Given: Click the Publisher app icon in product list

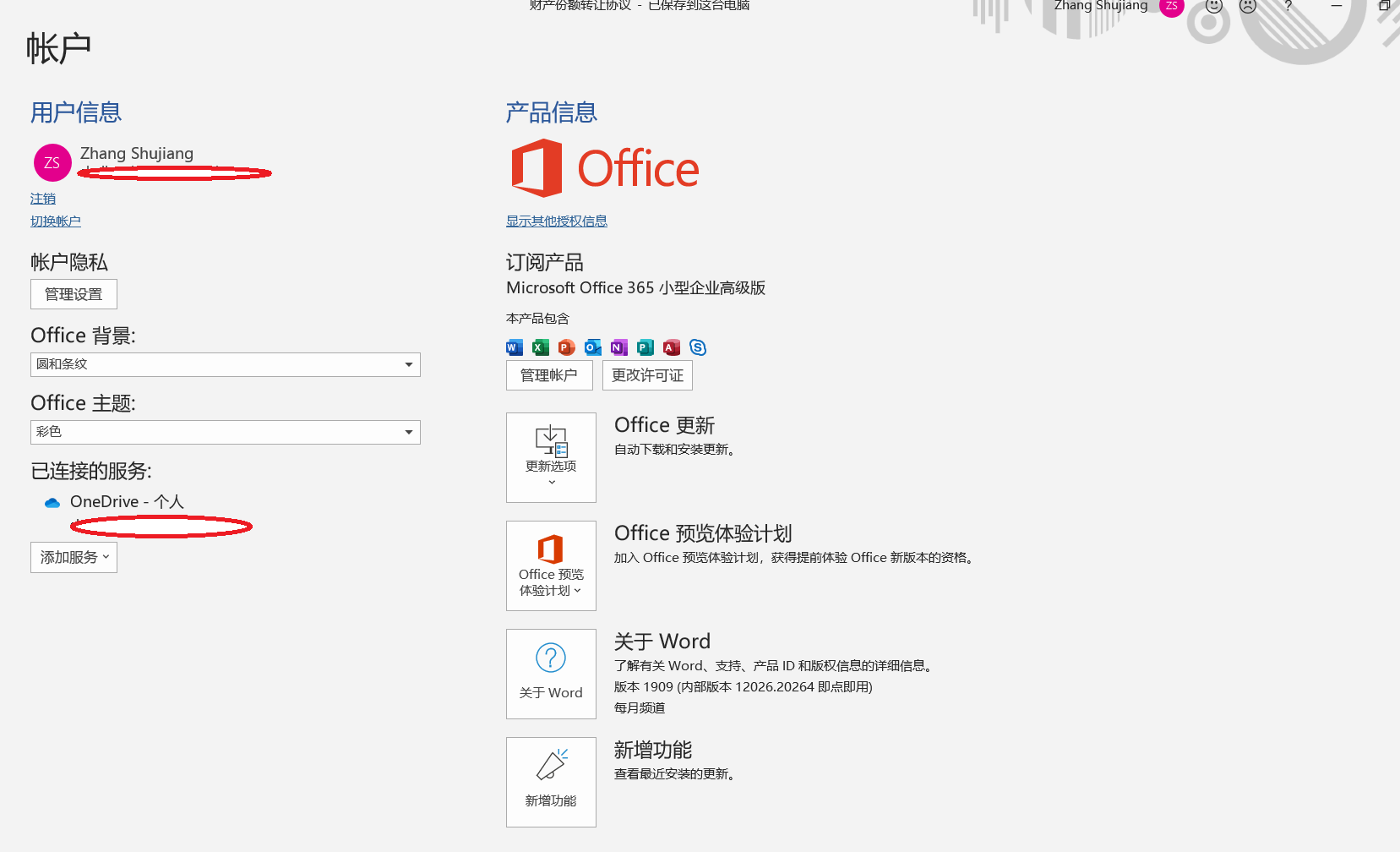Looking at the screenshot, I should coord(646,347).
